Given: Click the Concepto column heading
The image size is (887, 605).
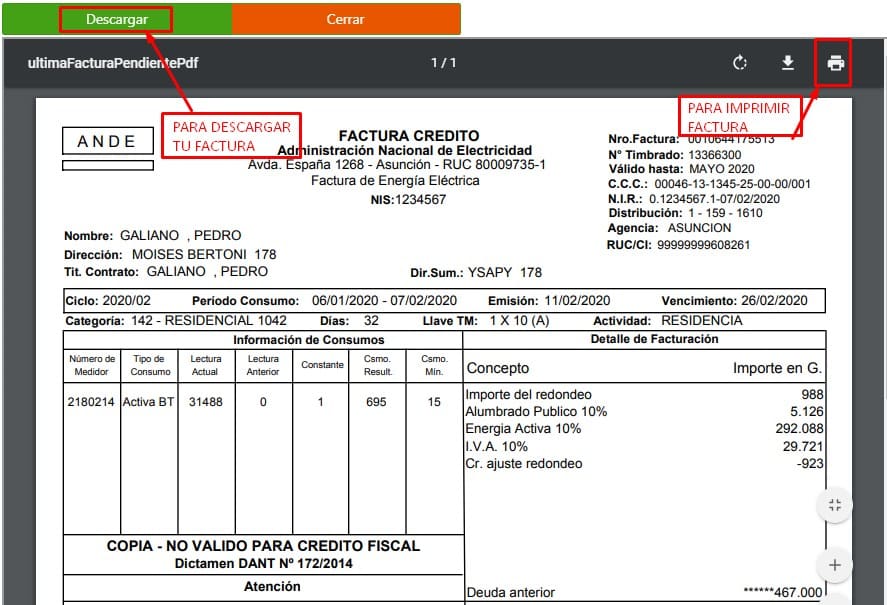Looking at the screenshot, I should (x=498, y=368).
